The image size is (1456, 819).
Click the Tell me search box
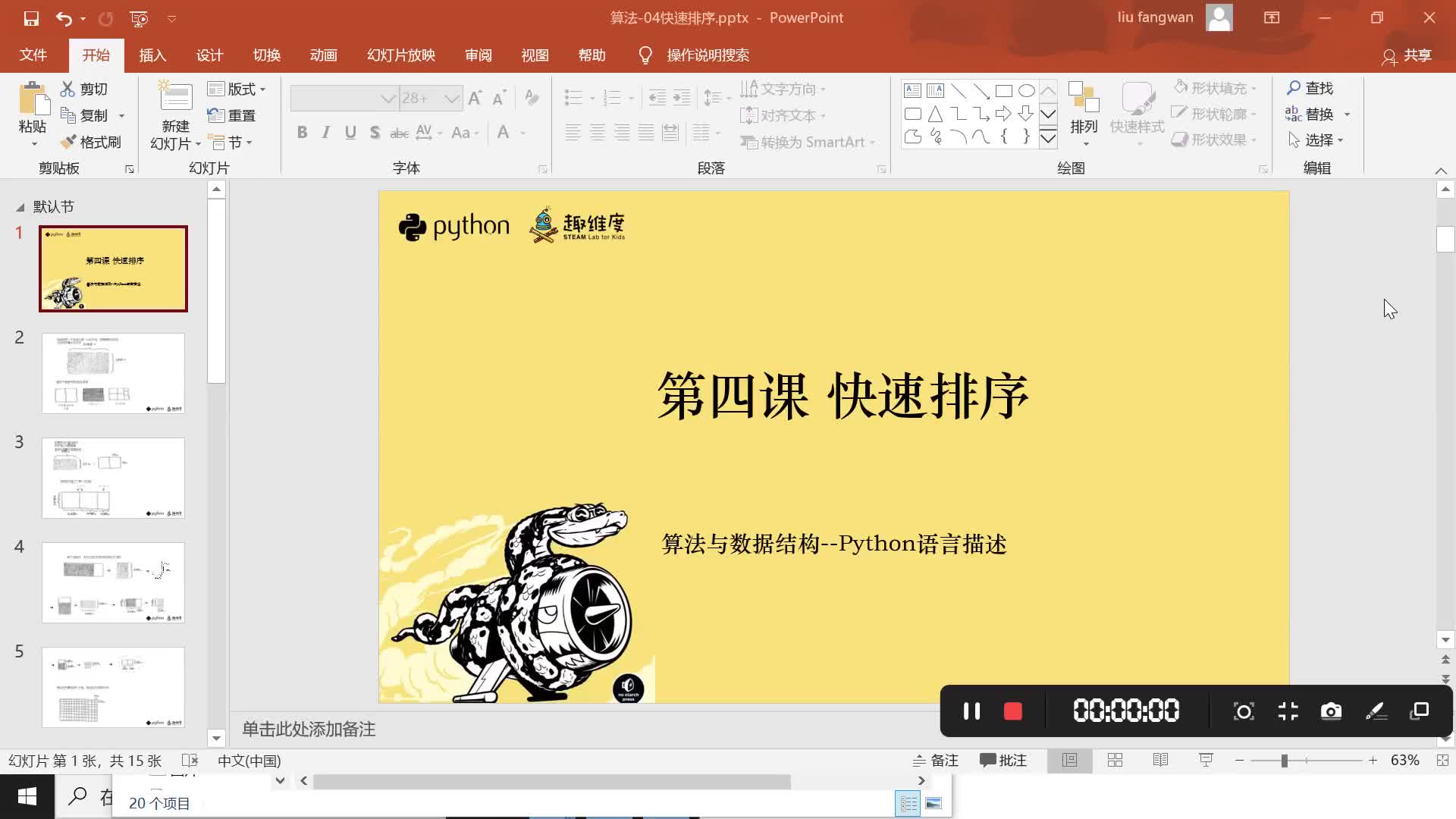[x=695, y=55]
